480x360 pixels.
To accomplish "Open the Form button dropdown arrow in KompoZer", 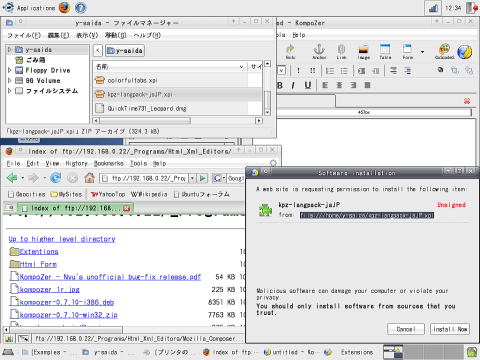I will (422, 52).
